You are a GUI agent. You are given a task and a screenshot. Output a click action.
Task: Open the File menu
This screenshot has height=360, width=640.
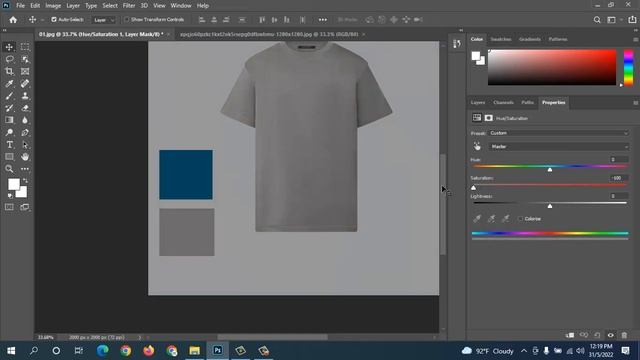click(20, 6)
